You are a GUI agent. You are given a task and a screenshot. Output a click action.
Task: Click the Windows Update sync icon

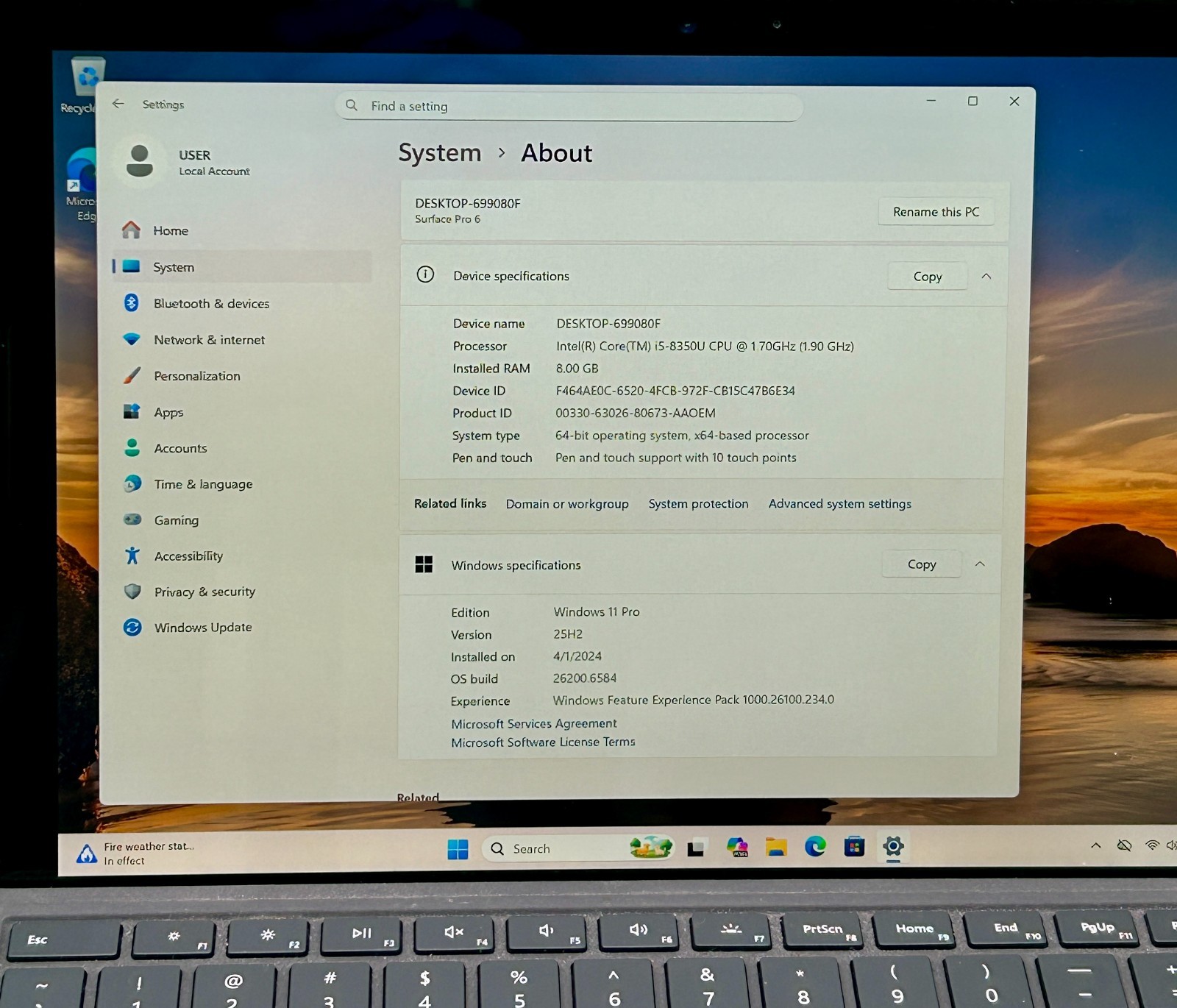(132, 627)
